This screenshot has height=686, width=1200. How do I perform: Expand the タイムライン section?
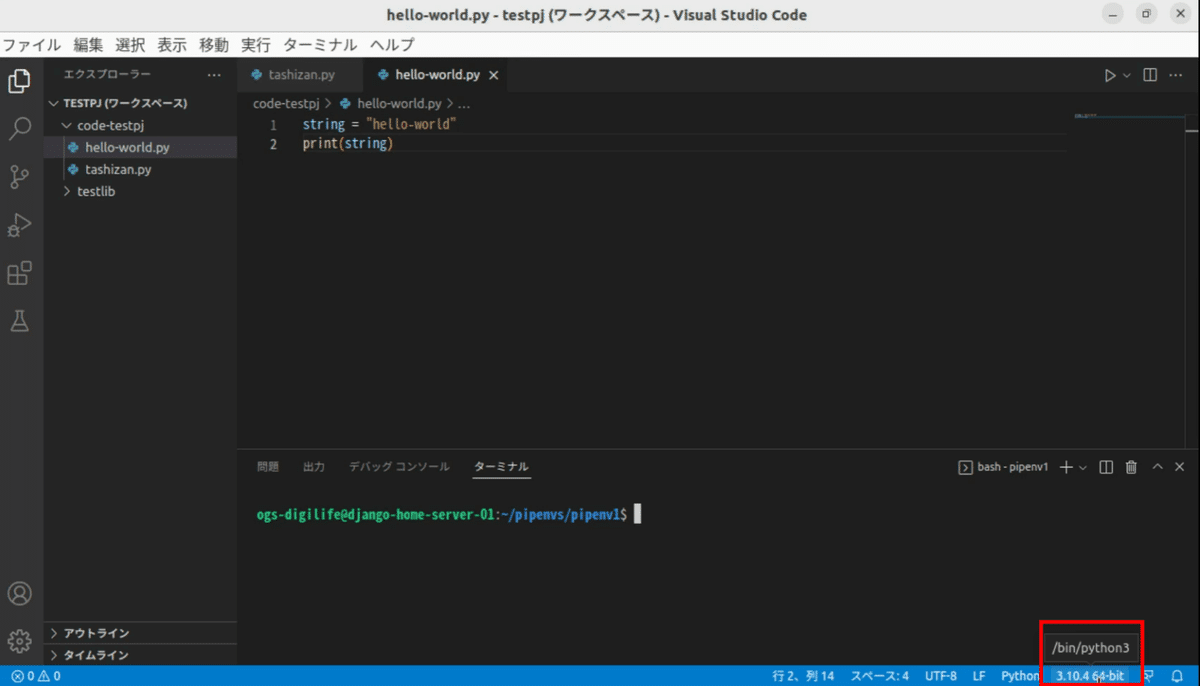pos(140,655)
